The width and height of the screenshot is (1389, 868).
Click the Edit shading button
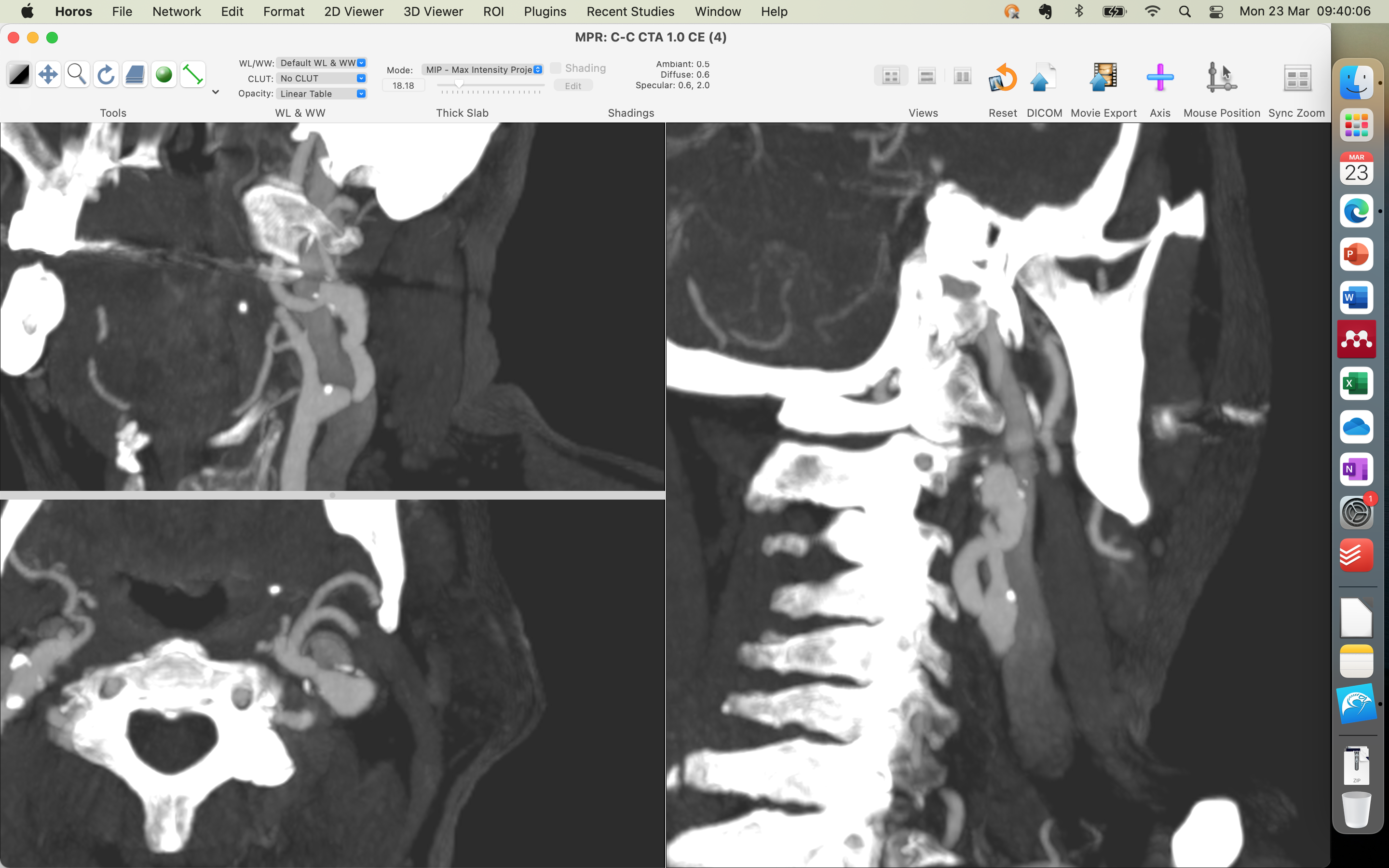tap(573, 86)
